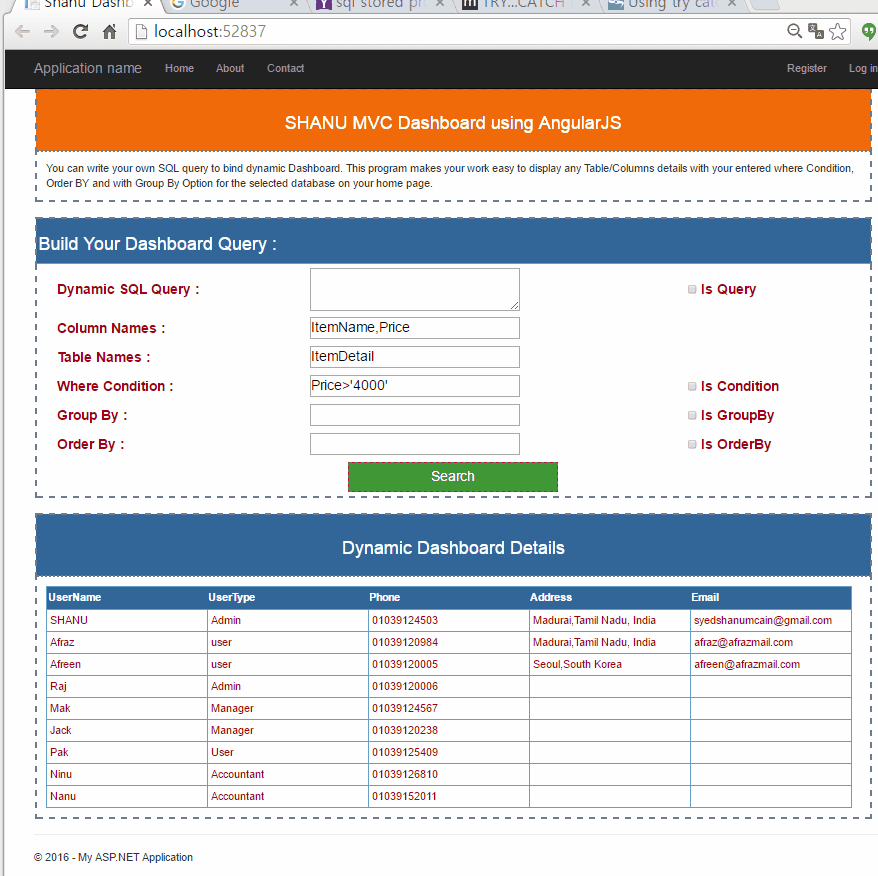Close the Using try catch tab

(732, 3)
